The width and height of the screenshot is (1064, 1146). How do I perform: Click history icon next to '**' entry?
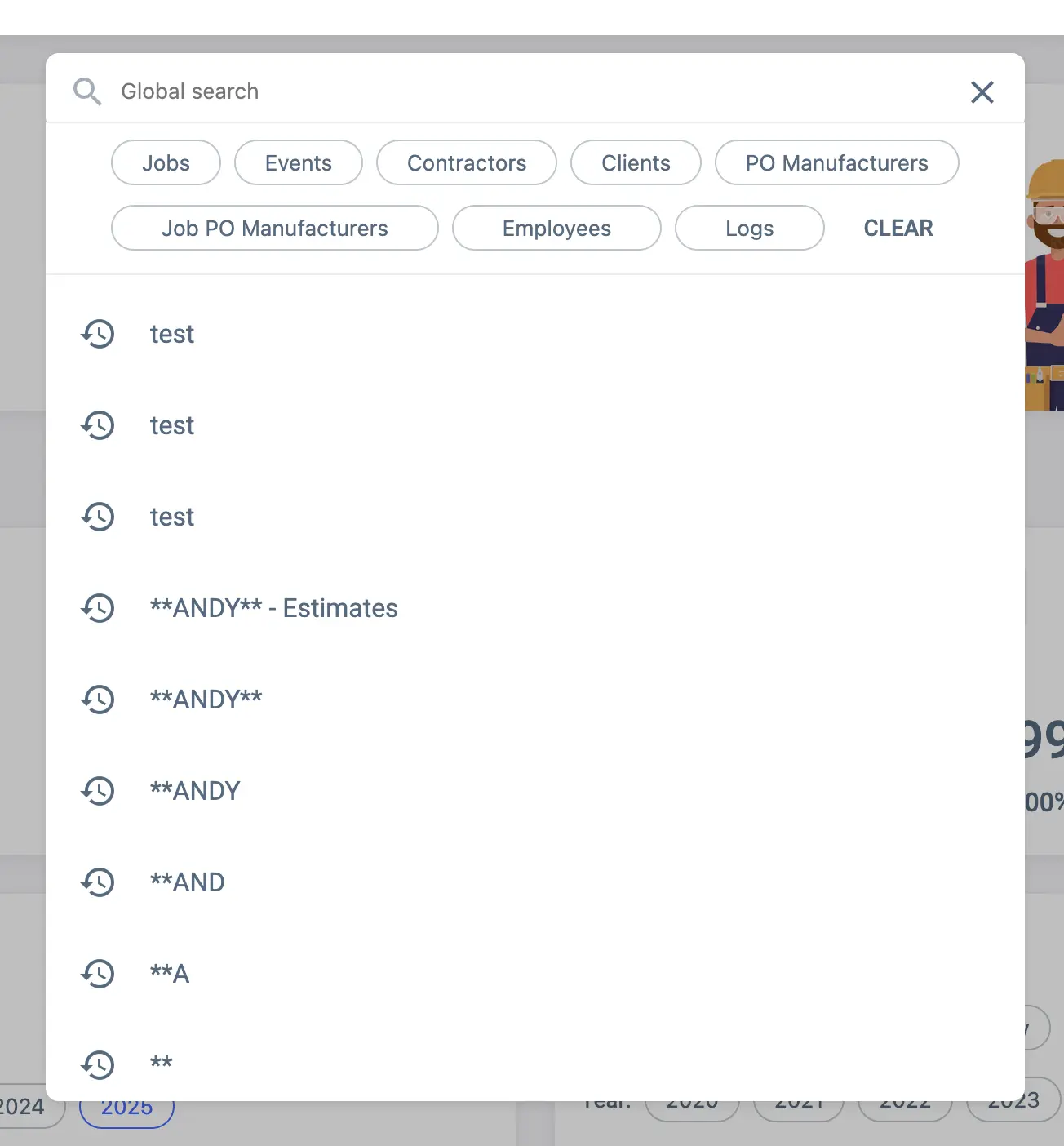click(x=98, y=1064)
